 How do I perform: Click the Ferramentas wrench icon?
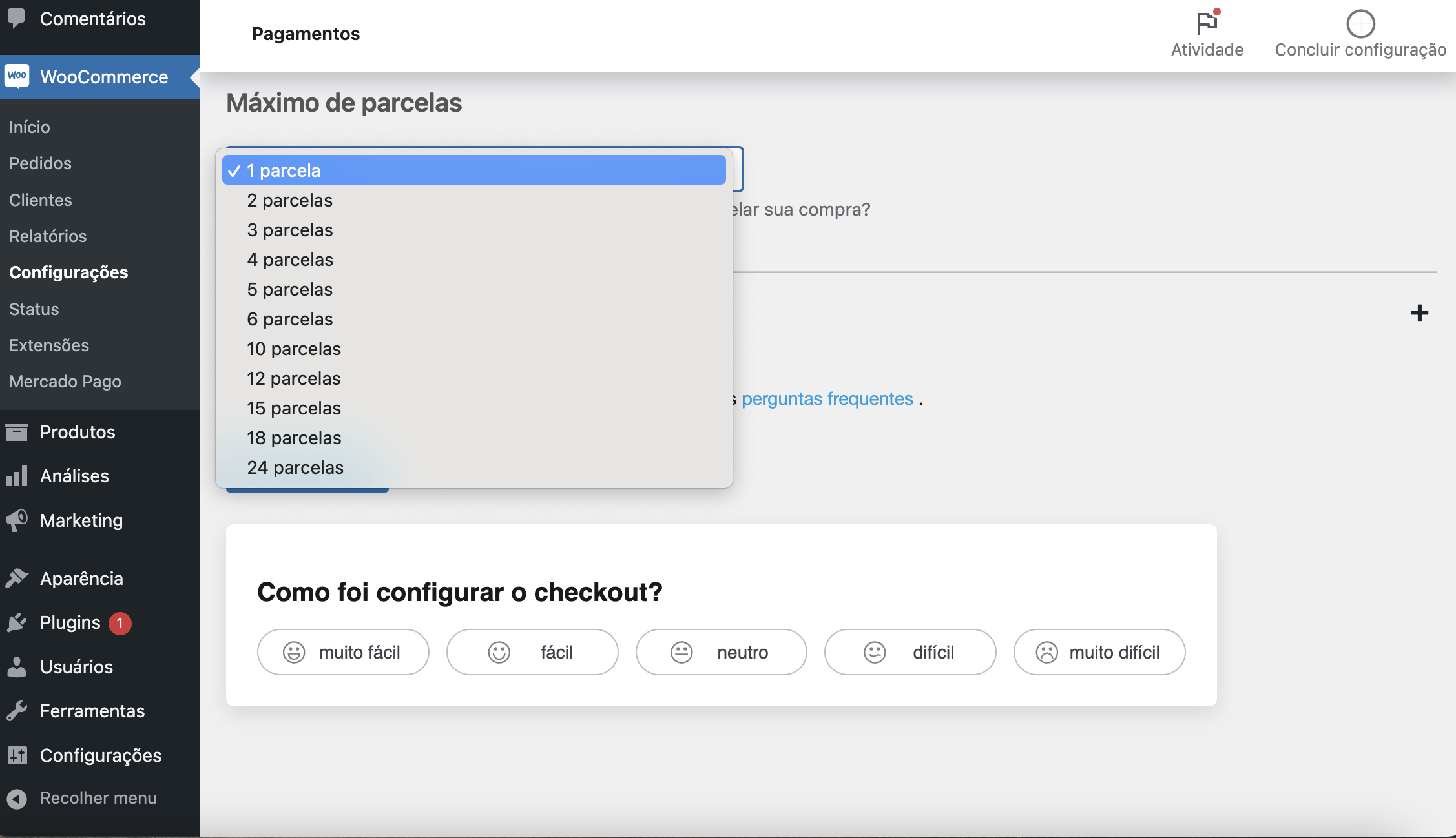click(17, 711)
